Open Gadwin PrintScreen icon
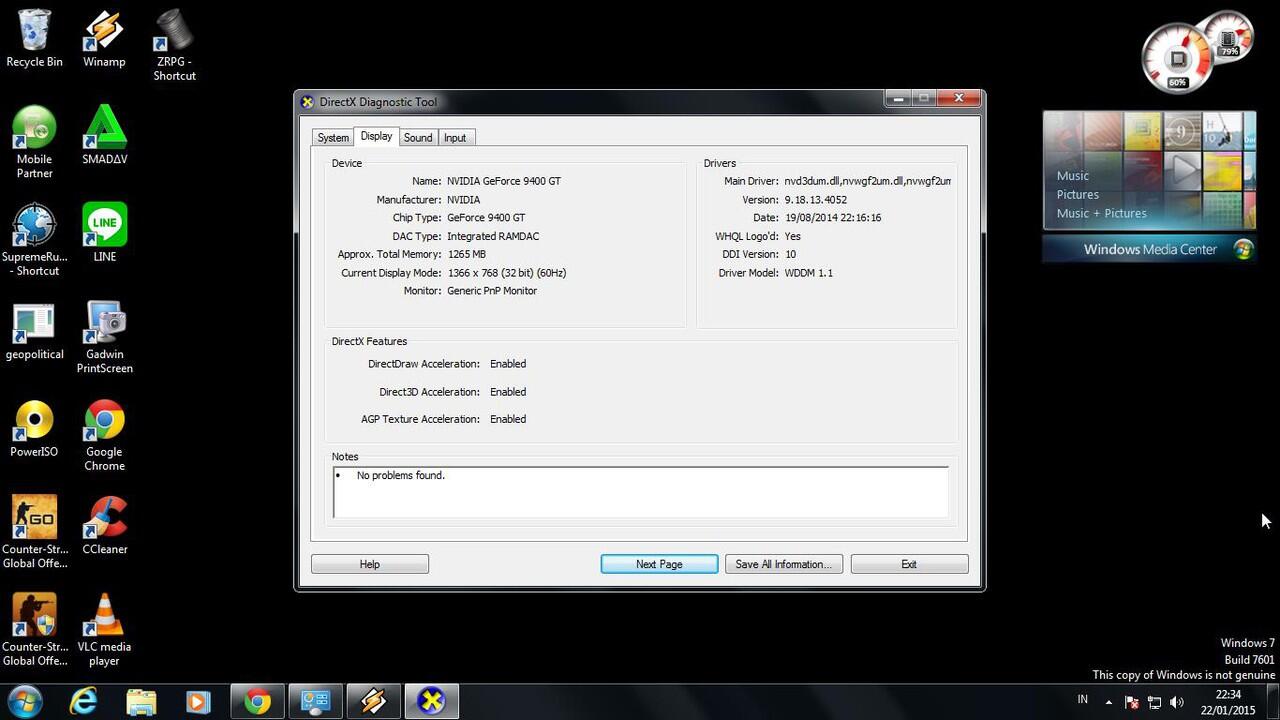 point(104,337)
